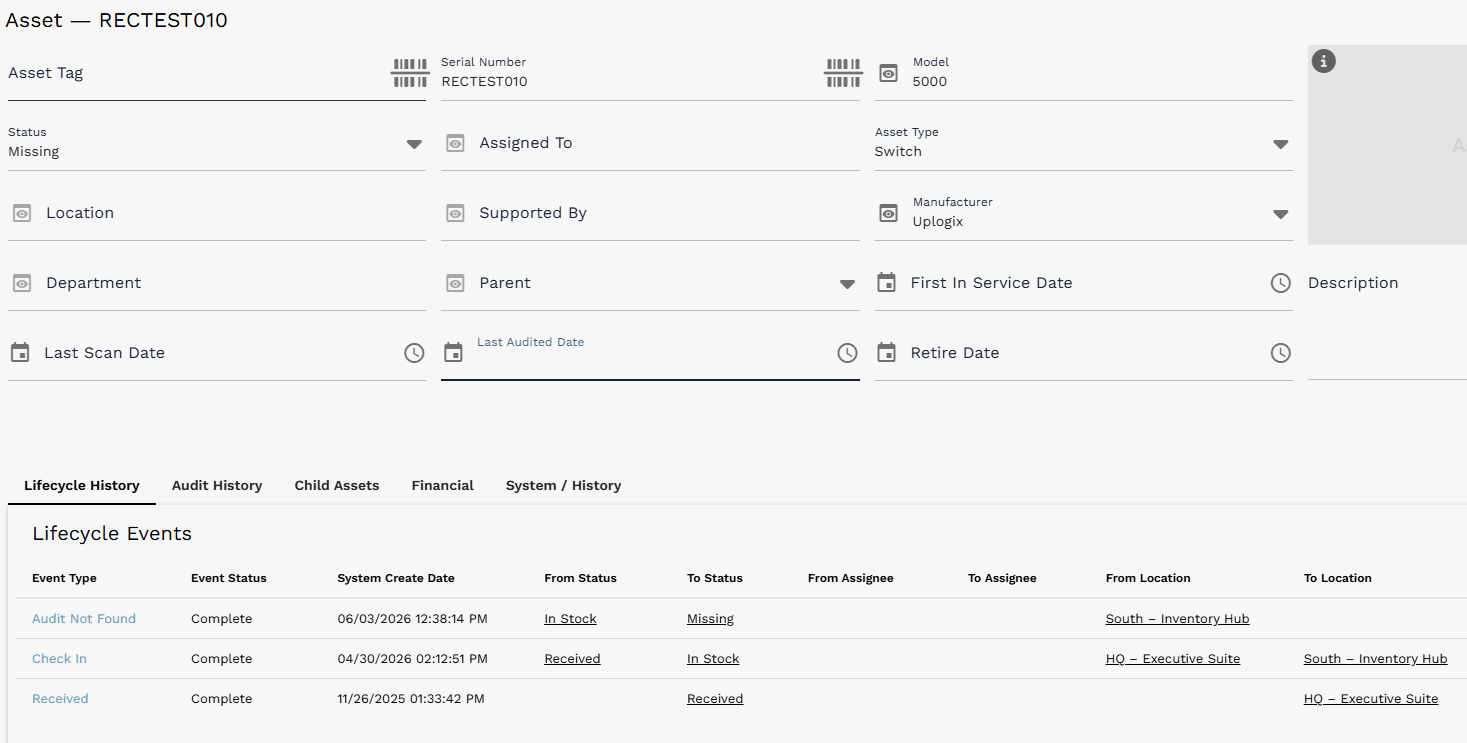This screenshot has width=1467, height=743.
Task: Click the To Location column header
Action: coord(1338,578)
